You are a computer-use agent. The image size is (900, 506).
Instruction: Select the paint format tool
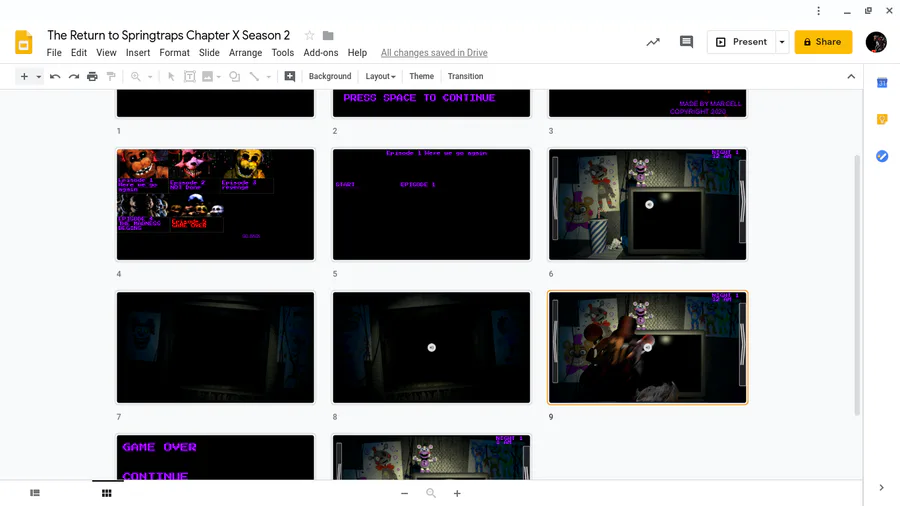(111, 76)
